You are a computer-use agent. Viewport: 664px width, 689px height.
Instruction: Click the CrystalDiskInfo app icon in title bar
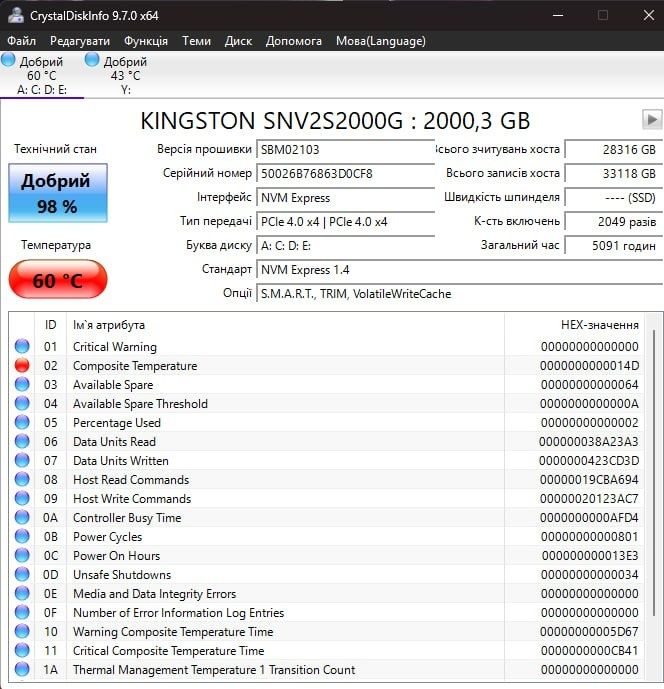coord(16,15)
